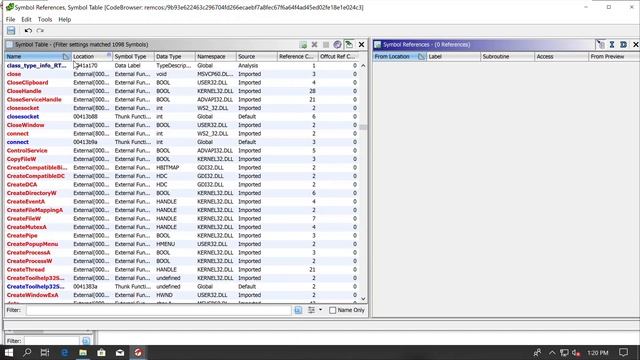The width and height of the screenshot is (640, 360).
Task: Close the Symbol Table panel
Action: [361, 44]
